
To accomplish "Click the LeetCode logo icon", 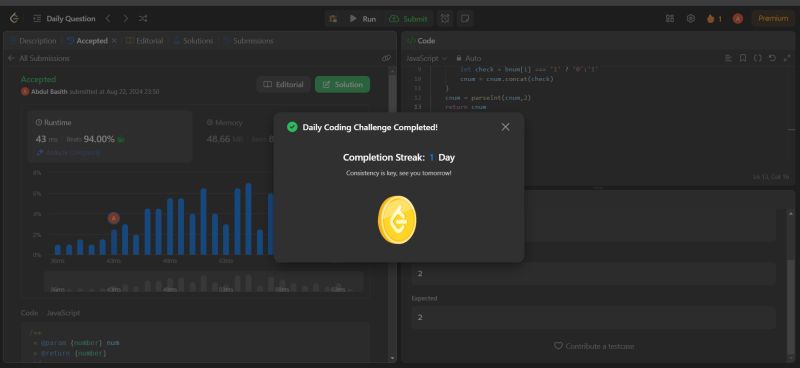I will tap(14, 18).
